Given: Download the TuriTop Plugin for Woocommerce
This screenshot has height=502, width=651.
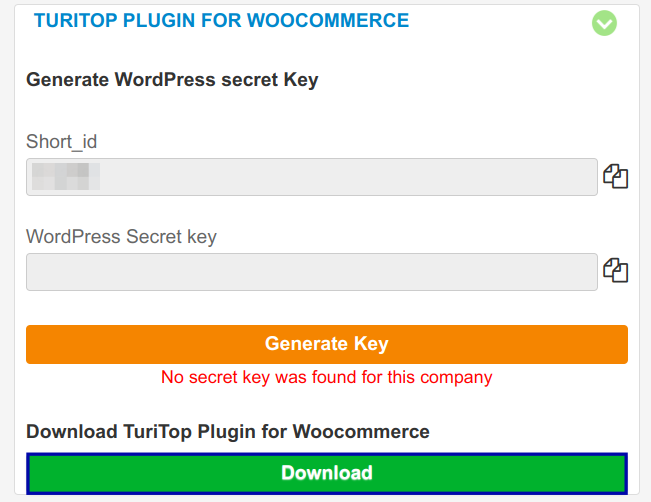Looking at the screenshot, I should click(x=327, y=473).
